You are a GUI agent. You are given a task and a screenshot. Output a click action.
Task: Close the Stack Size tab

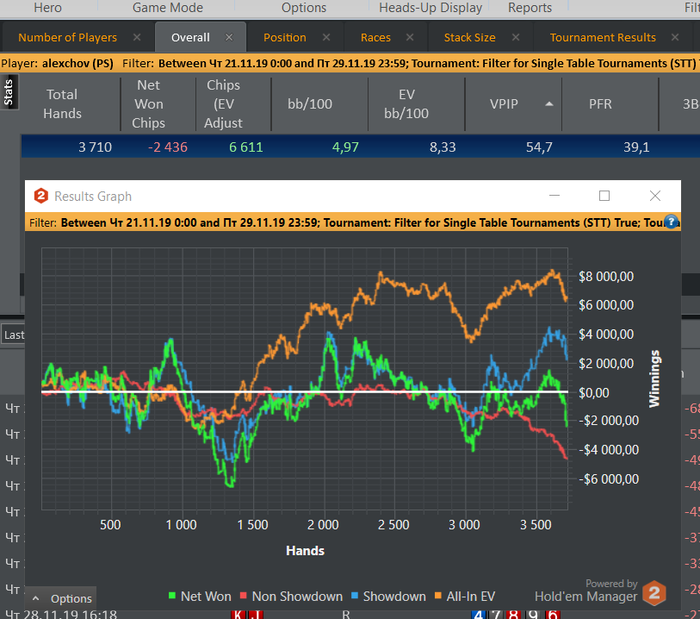pyautogui.click(x=516, y=37)
